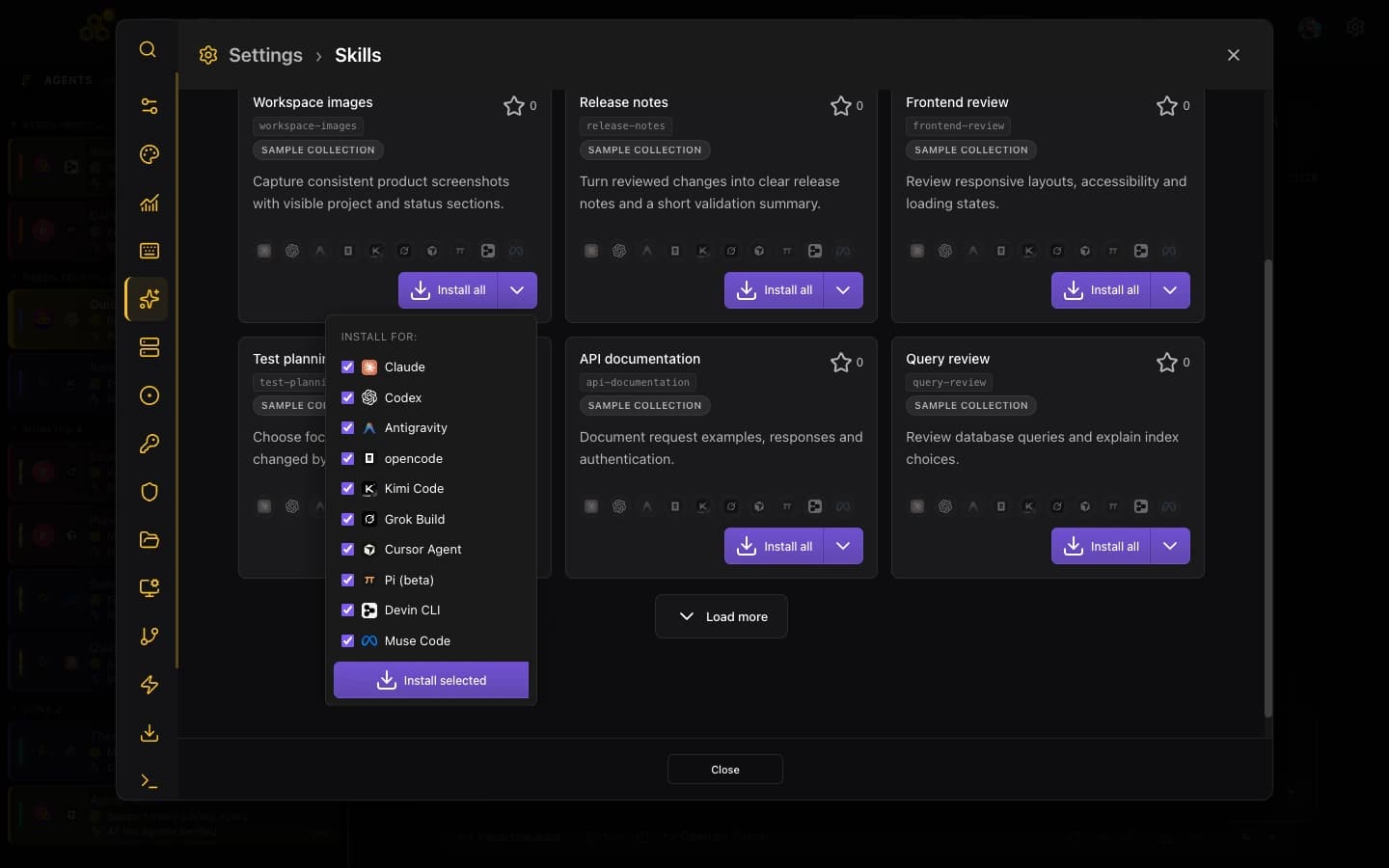Select Cursor Agent label in install list
This screenshot has height=868, width=1389.
[x=422, y=549]
